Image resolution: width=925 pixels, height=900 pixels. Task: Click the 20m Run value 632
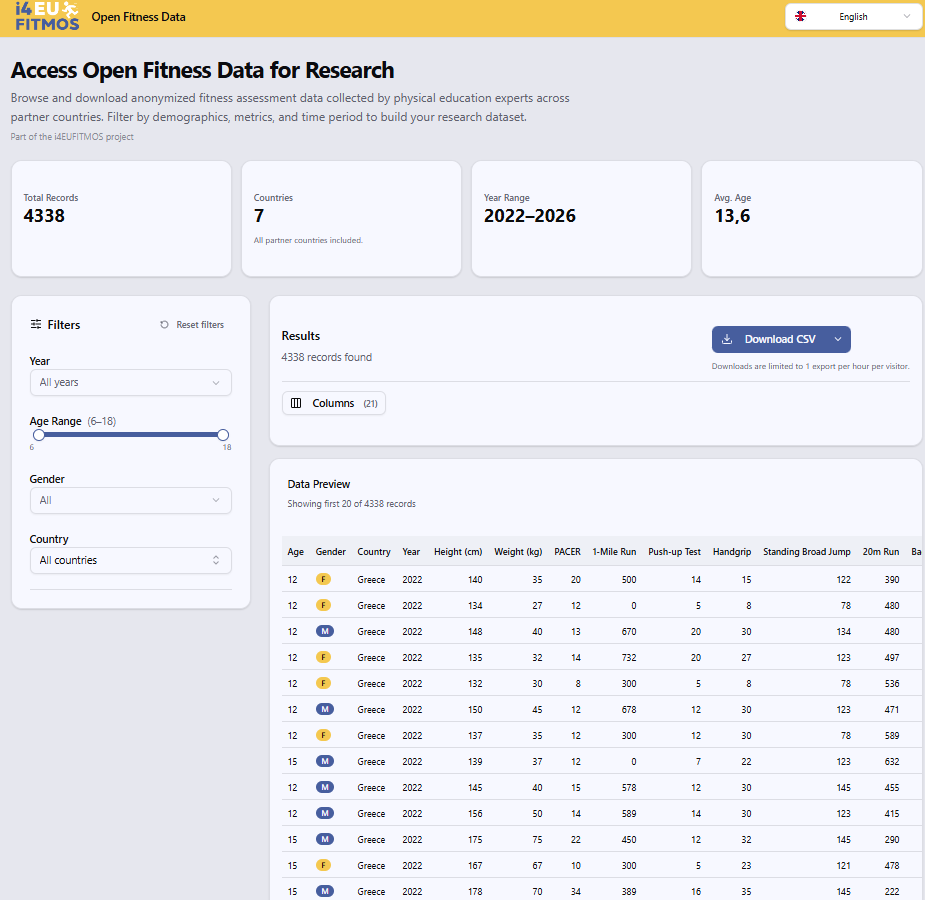click(x=892, y=761)
